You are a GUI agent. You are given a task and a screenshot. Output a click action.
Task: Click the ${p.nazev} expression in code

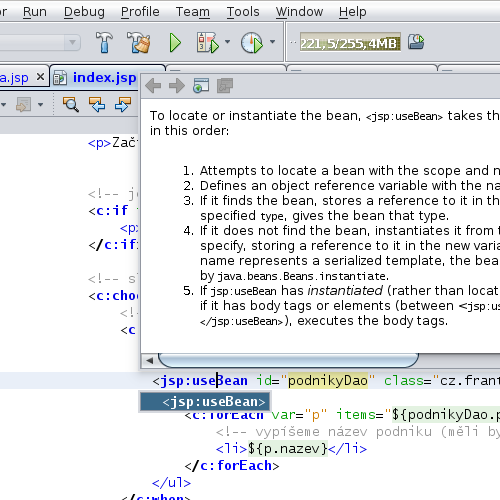pyautogui.click(x=288, y=449)
